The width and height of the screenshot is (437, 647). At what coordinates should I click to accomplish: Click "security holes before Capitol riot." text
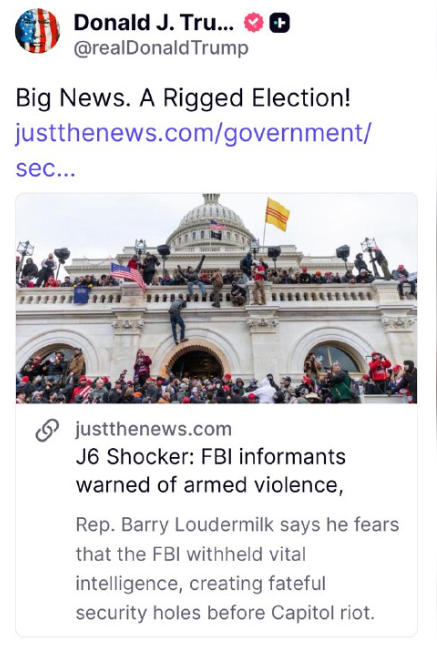point(225,613)
